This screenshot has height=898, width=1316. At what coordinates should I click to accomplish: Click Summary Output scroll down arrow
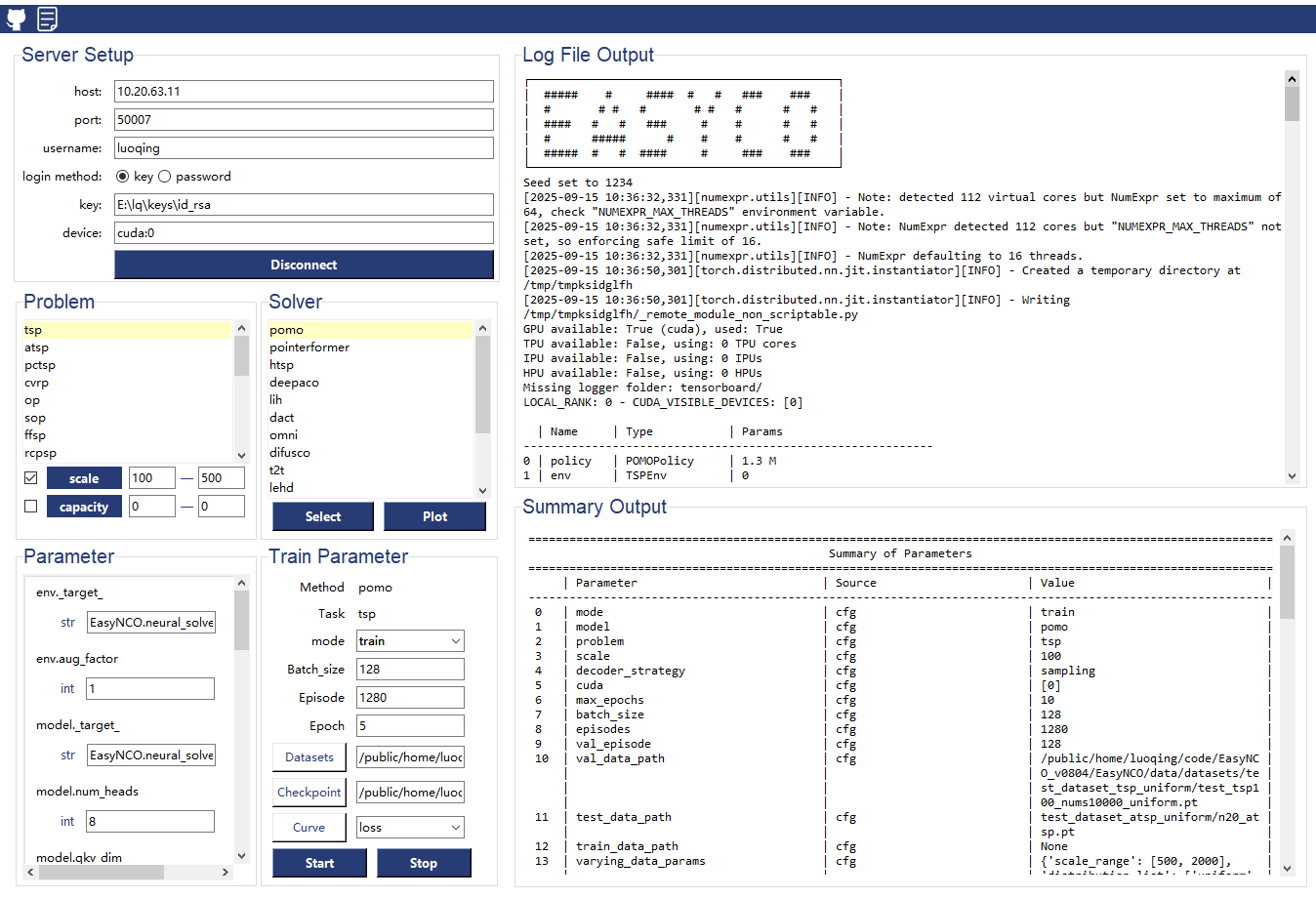click(1287, 868)
